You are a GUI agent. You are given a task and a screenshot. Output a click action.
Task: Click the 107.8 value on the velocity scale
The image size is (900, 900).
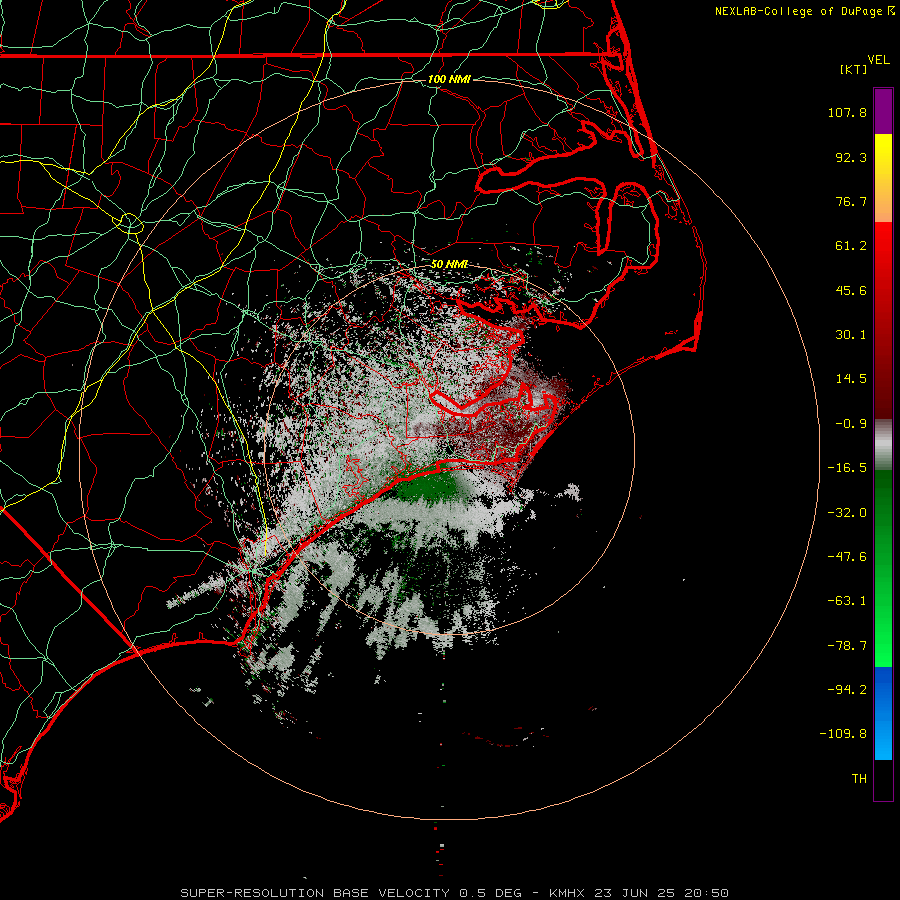coord(847,112)
